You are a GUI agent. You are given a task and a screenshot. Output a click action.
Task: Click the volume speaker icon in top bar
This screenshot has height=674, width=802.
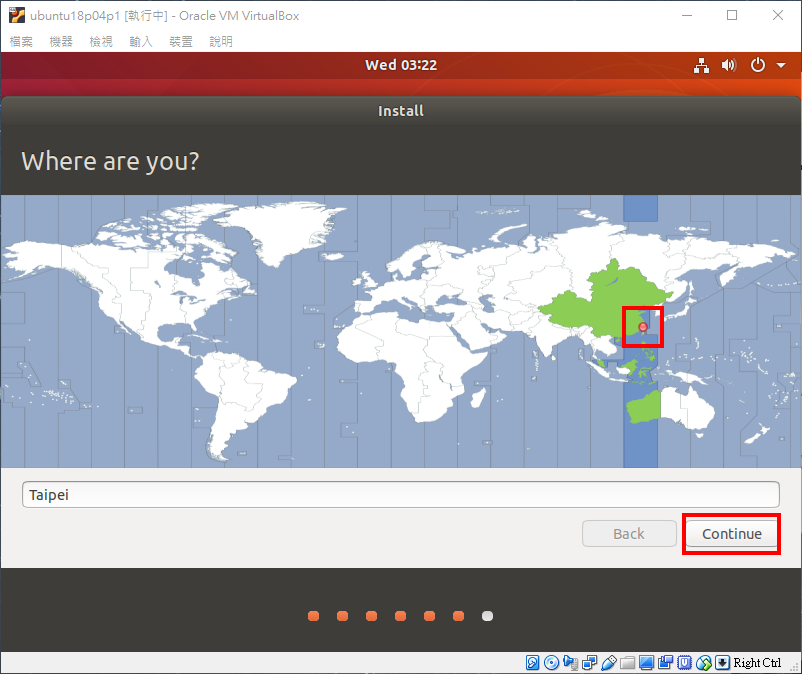[729, 65]
